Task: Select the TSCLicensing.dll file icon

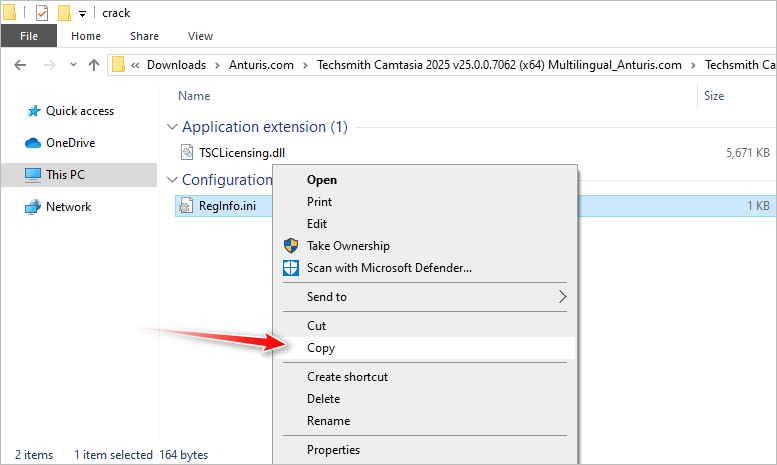Action: [187, 152]
